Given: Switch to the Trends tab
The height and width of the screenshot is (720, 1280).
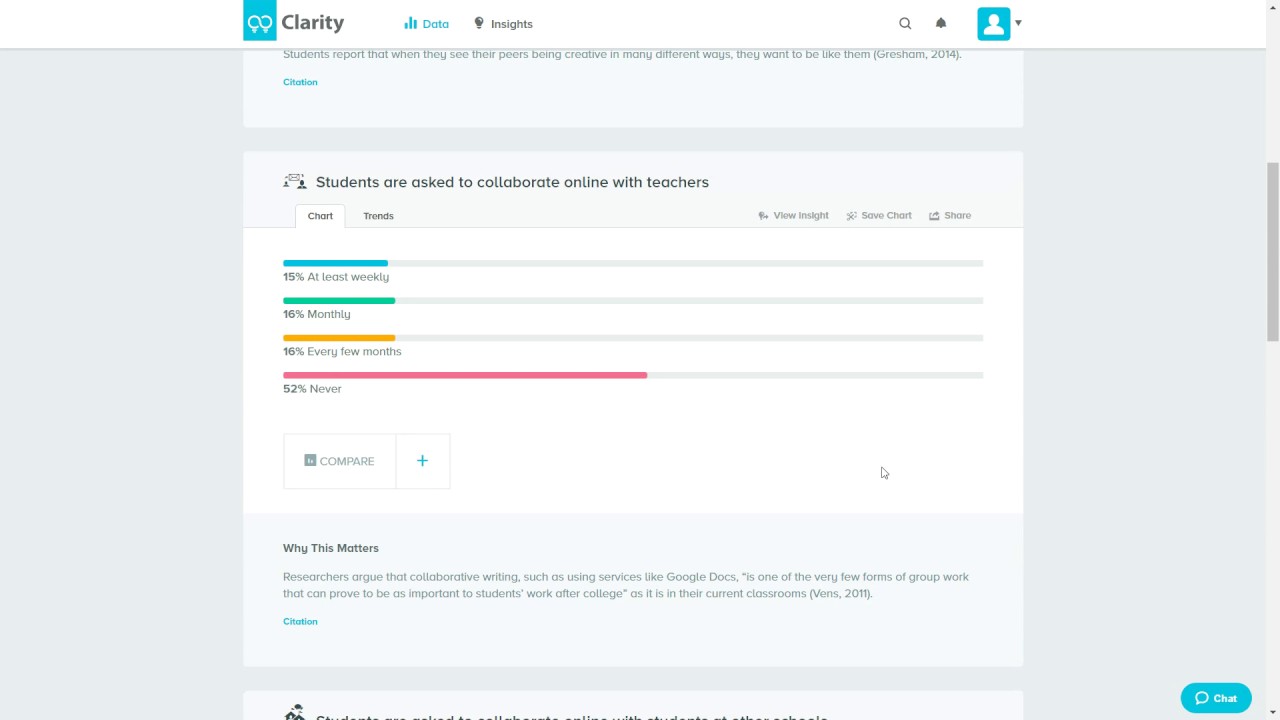Looking at the screenshot, I should (378, 216).
